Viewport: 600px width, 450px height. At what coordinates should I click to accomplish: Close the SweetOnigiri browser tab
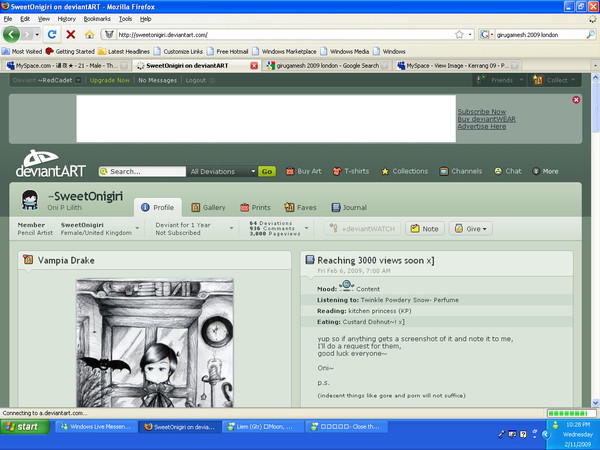click(254, 66)
